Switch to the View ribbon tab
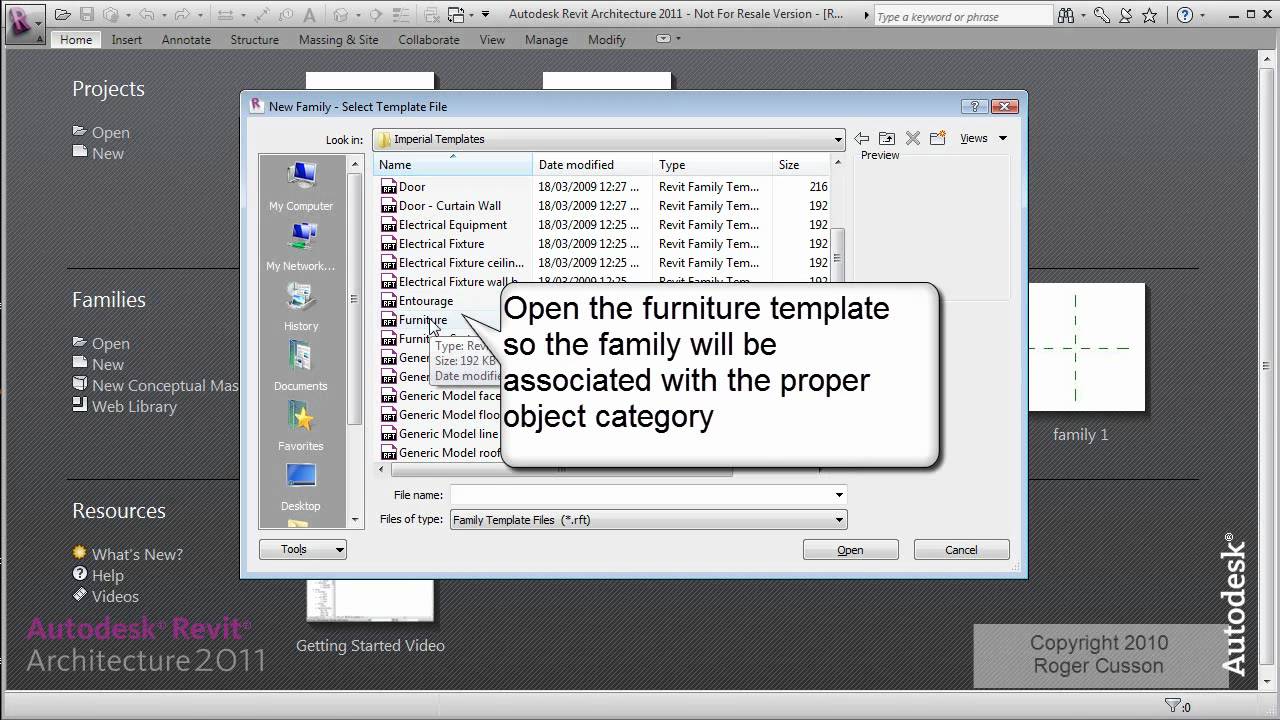1280x720 pixels. tap(492, 40)
